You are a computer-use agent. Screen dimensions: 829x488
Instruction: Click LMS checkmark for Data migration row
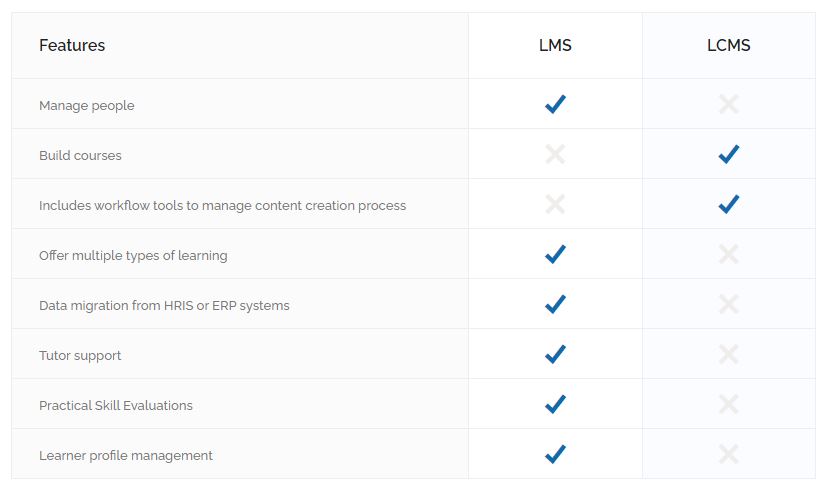[x=555, y=304]
